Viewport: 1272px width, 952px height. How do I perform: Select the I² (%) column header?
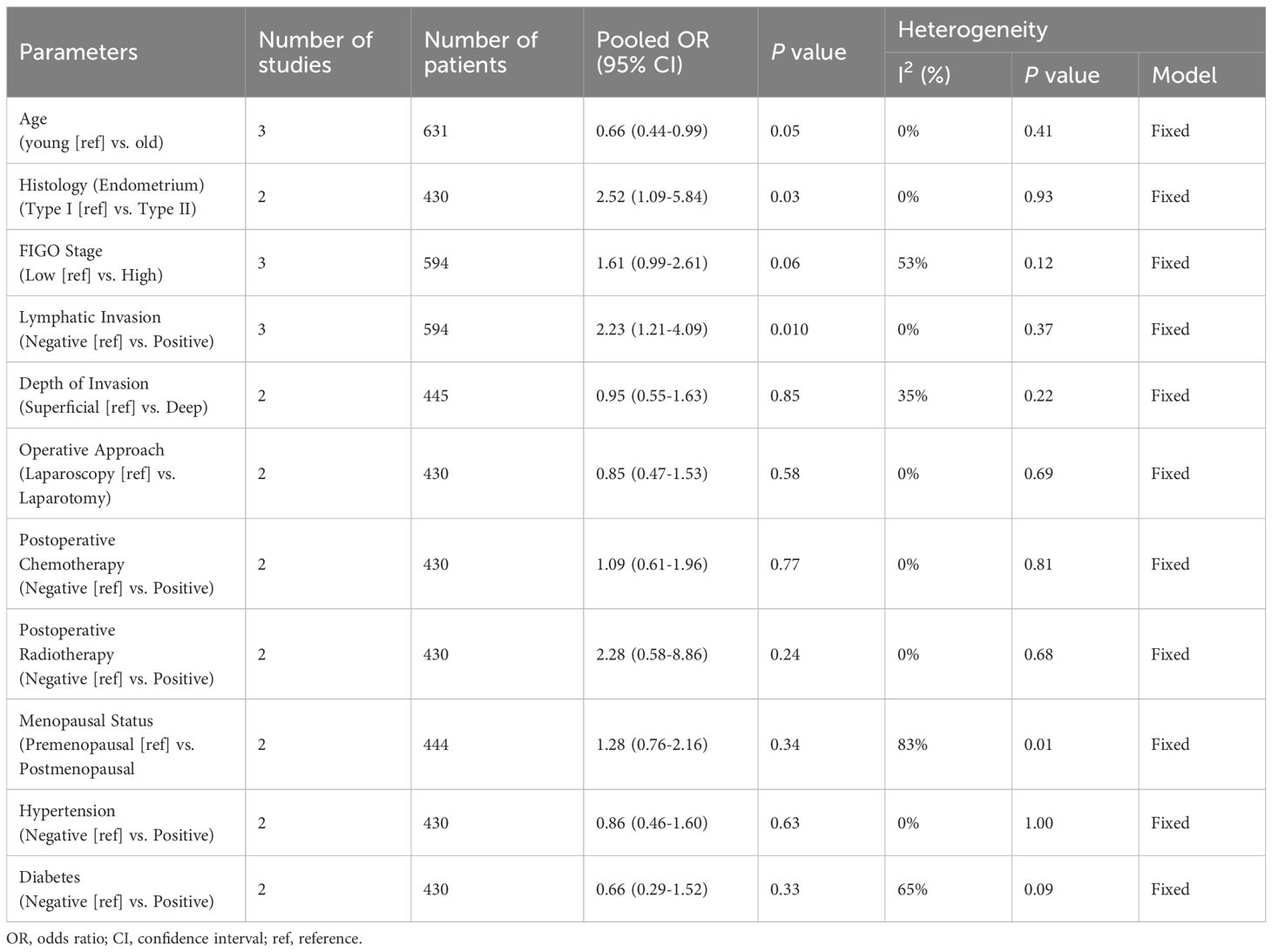pyautogui.click(x=924, y=75)
